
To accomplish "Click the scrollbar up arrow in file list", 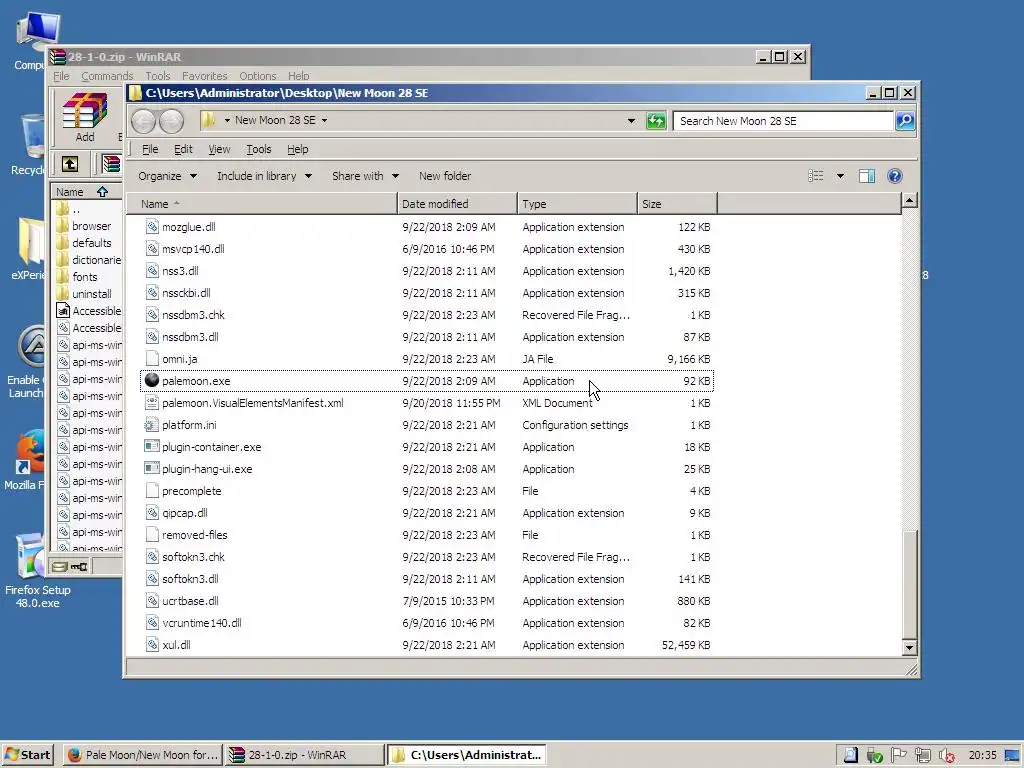I will (909, 200).
